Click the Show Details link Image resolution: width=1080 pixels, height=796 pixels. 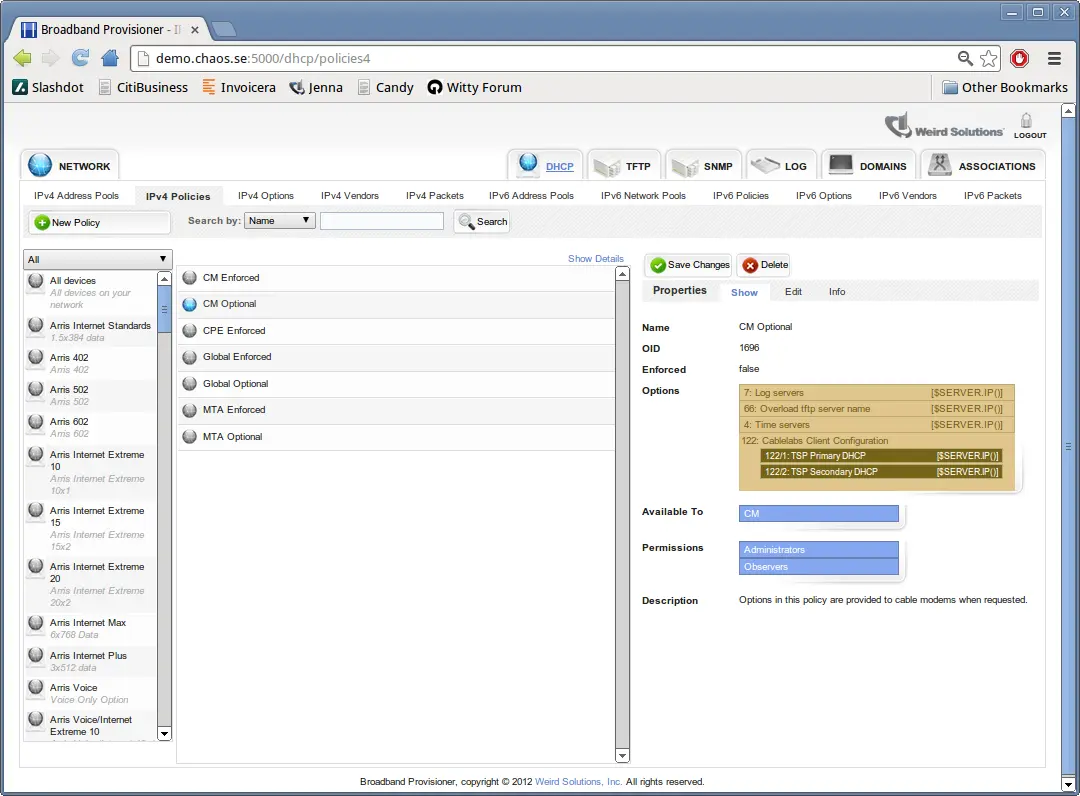click(595, 259)
